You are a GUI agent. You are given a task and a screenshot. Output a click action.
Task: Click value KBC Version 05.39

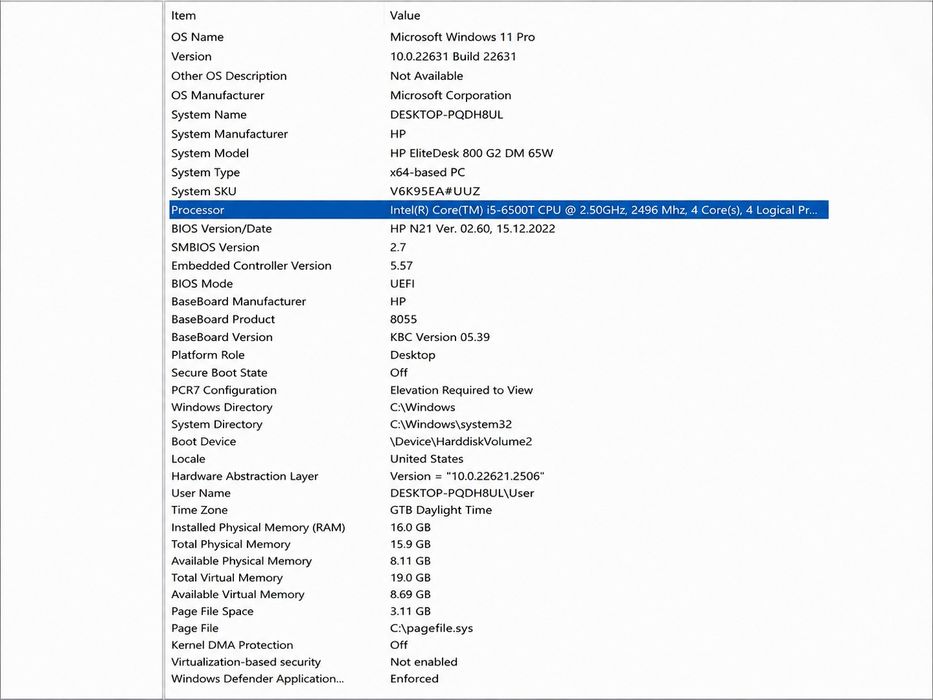[440, 337]
